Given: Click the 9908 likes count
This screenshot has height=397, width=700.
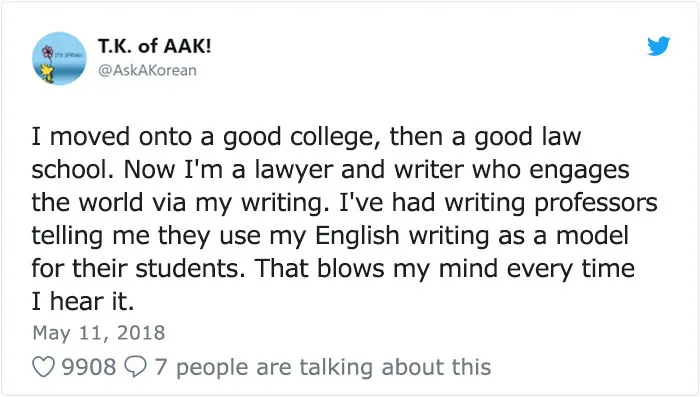Looking at the screenshot, I should click(88, 367).
